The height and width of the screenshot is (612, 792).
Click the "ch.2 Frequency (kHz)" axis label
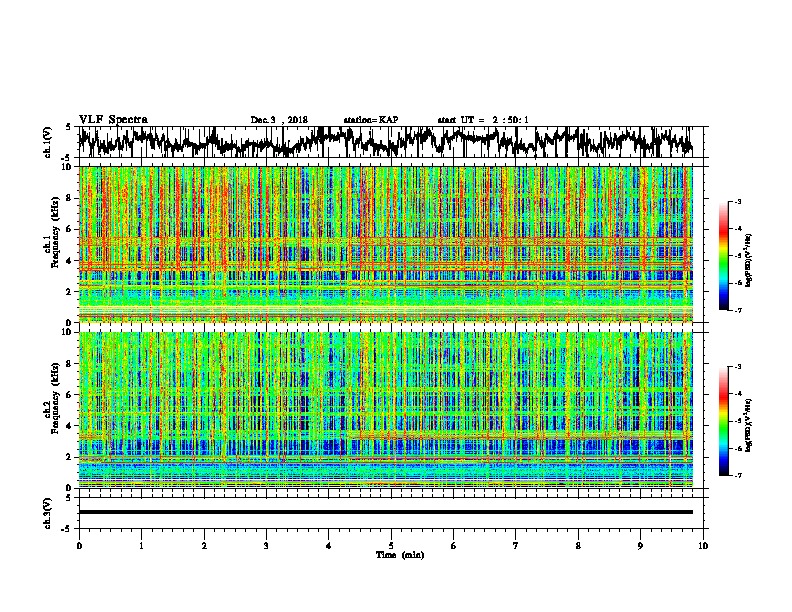point(53,399)
